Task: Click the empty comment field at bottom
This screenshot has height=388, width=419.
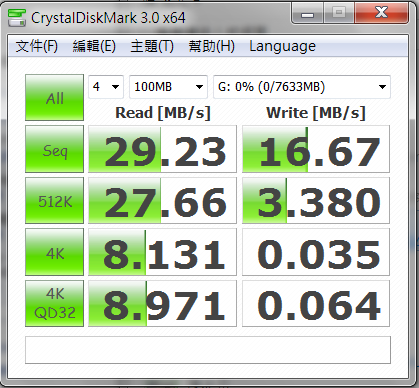Action: [x=208, y=350]
